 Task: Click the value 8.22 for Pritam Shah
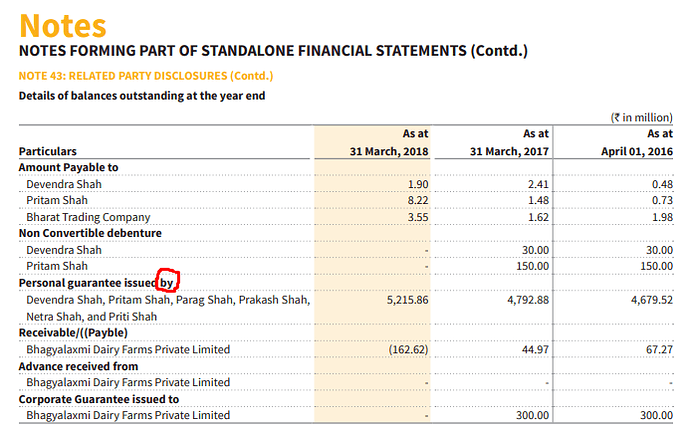(x=418, y=201)
